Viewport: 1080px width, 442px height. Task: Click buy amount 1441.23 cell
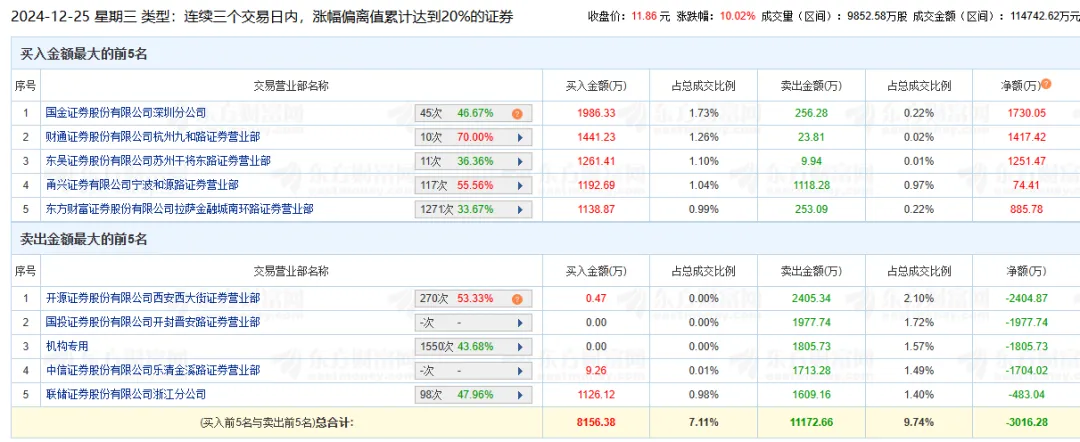(596, 136)
